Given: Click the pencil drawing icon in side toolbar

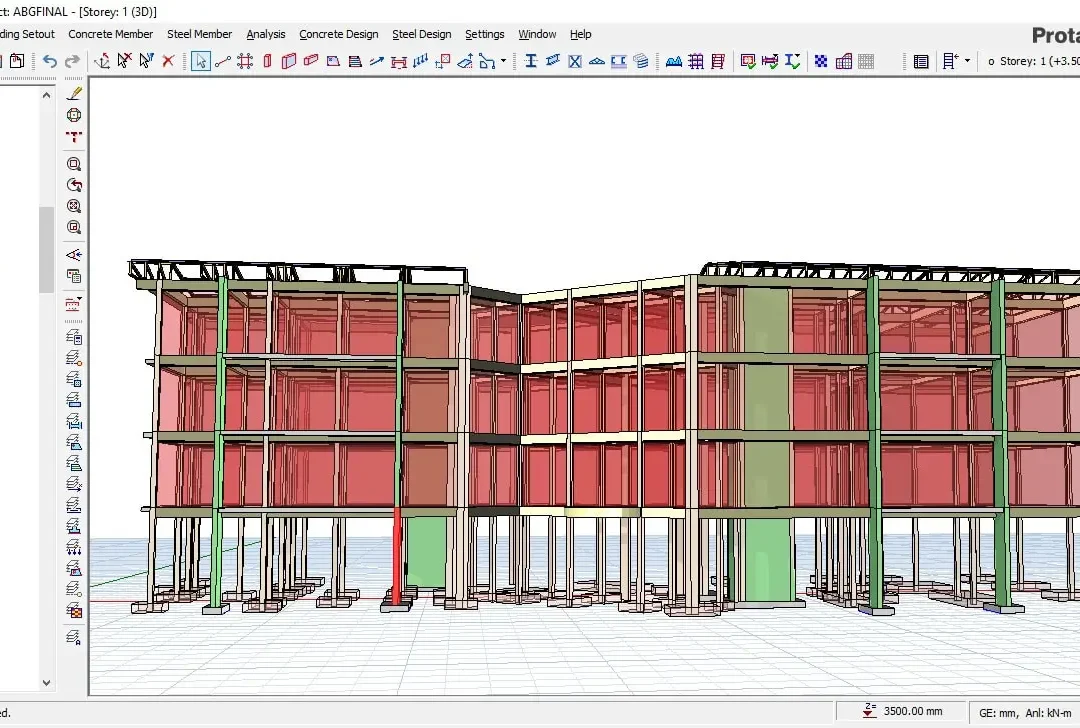Looking at the screenshot, I should (74, 93).
